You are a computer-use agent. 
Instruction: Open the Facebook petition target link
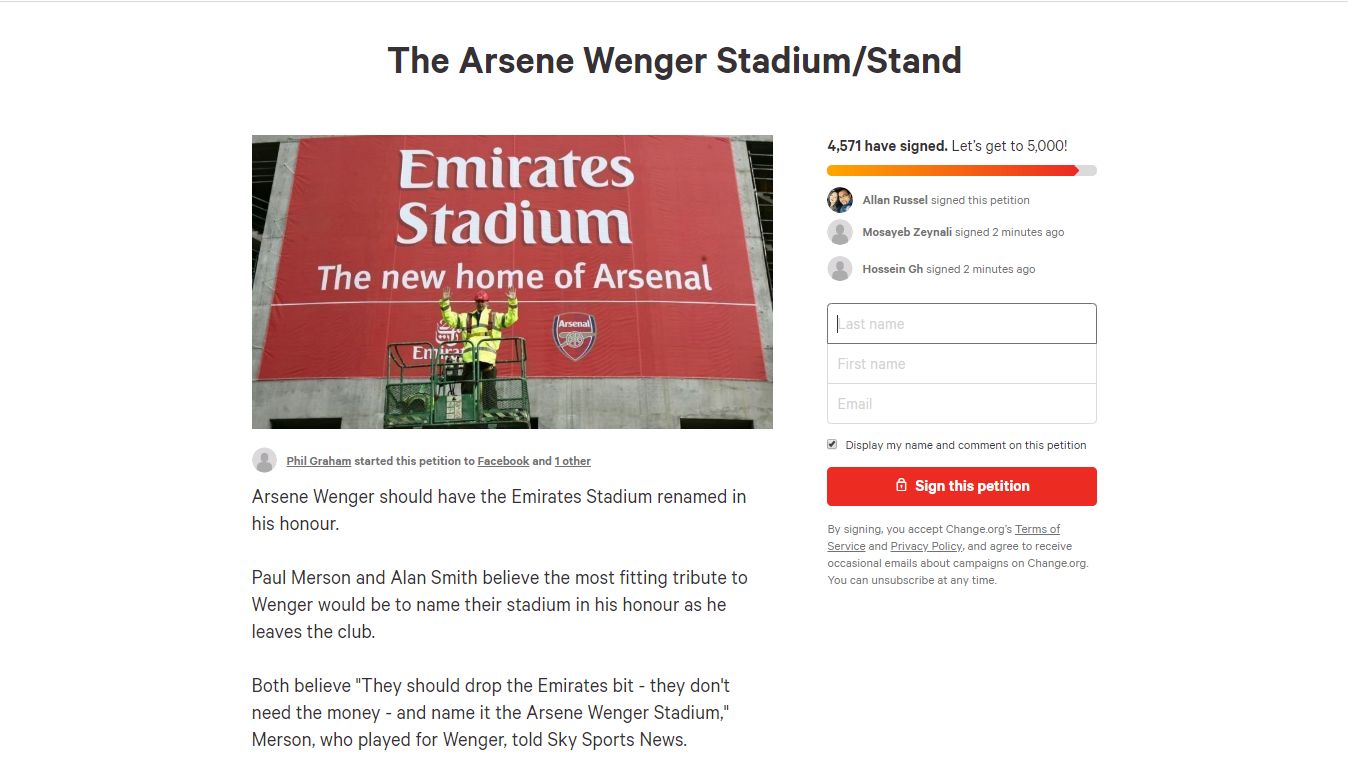point(503,460)
